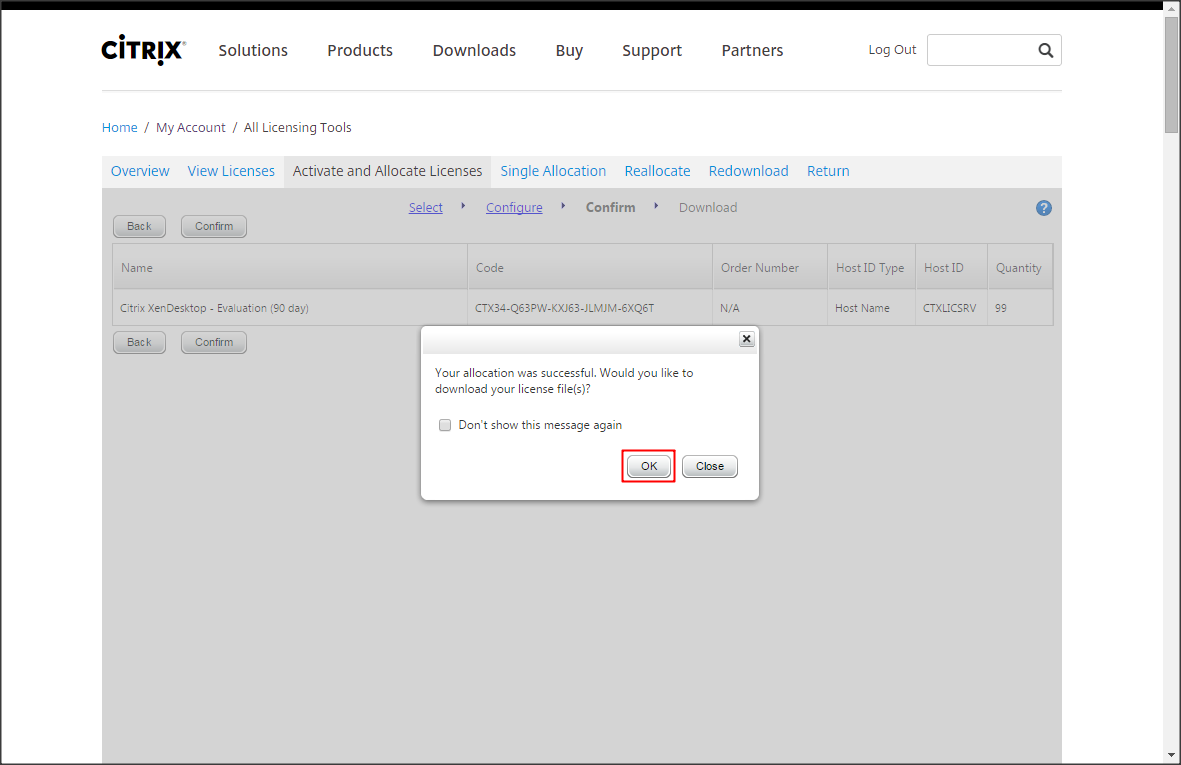
Task: Check "Don't show this message again"
Action: point(445,425)
